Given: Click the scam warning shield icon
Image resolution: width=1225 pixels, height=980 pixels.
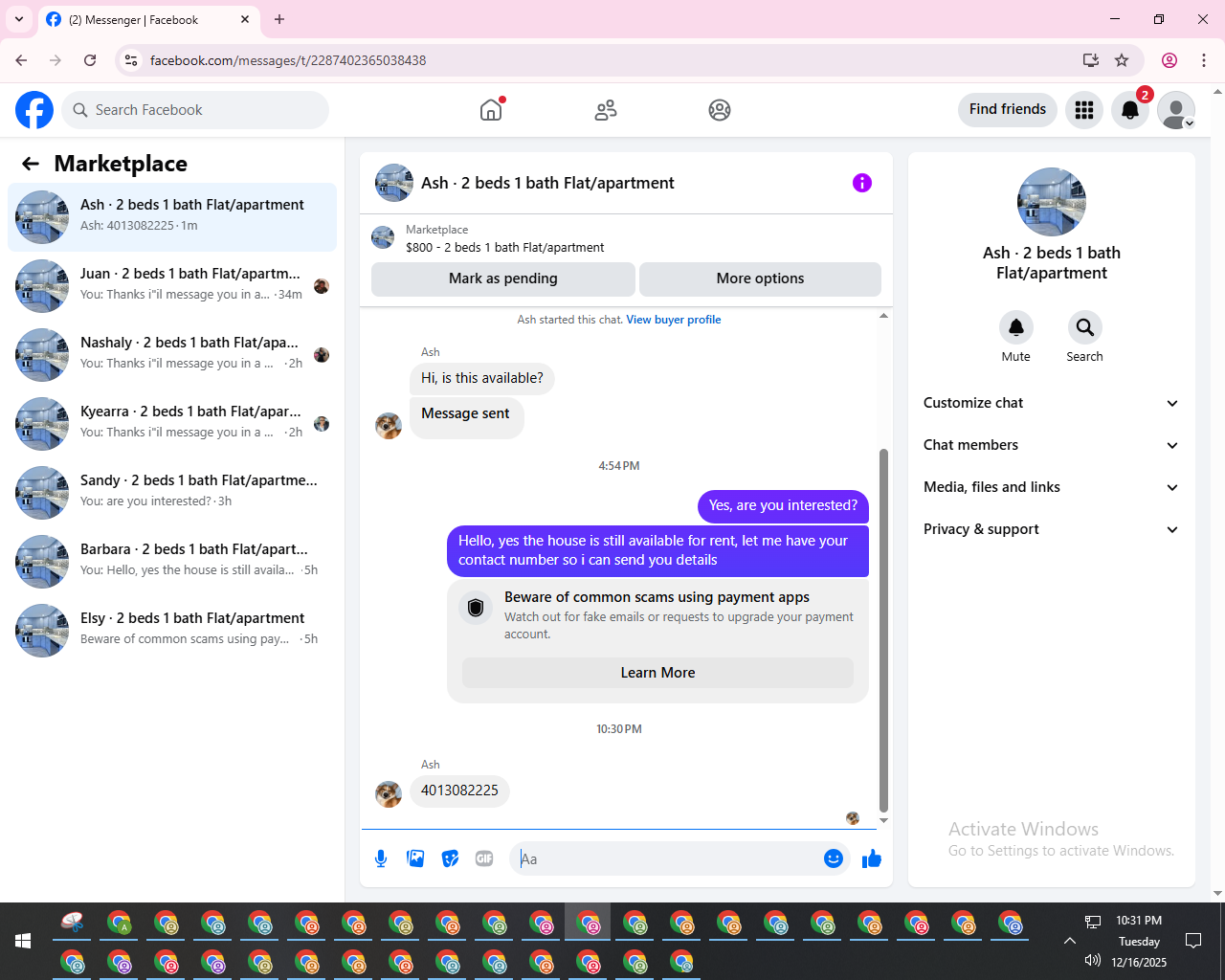Looking at the screenshot, I should pyautogui.click(x=476, y=607).
